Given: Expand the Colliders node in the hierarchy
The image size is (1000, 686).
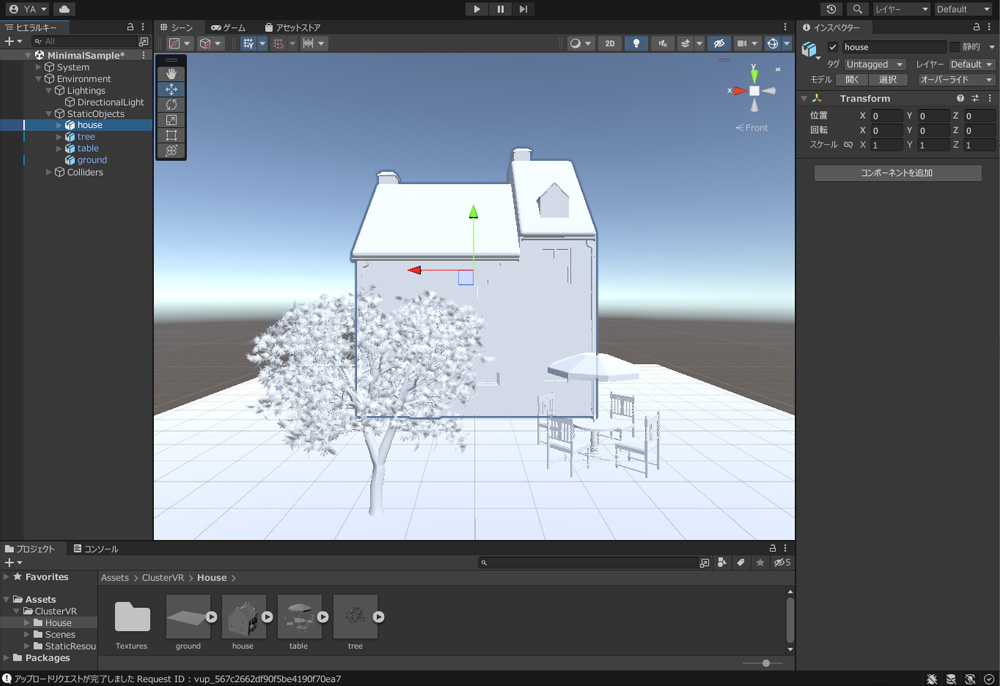Looking at the screenshot, I should point(48,172).
